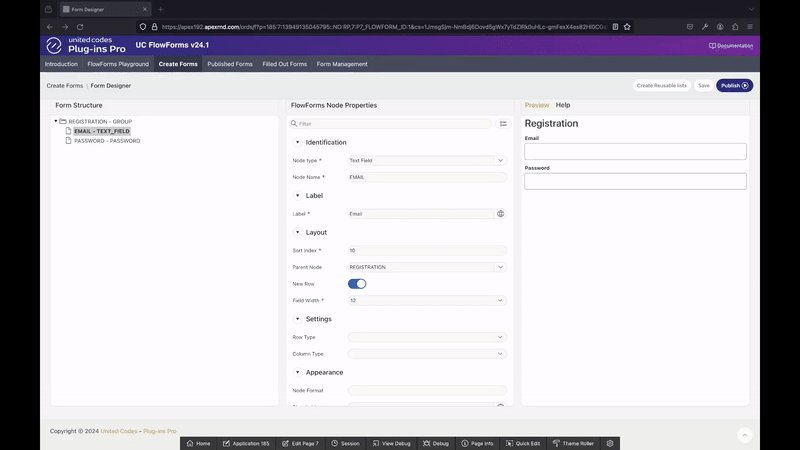Open the browser account icon
This screenshot has width=800, height=450.
pyautogui.click(x=720, y=27)
